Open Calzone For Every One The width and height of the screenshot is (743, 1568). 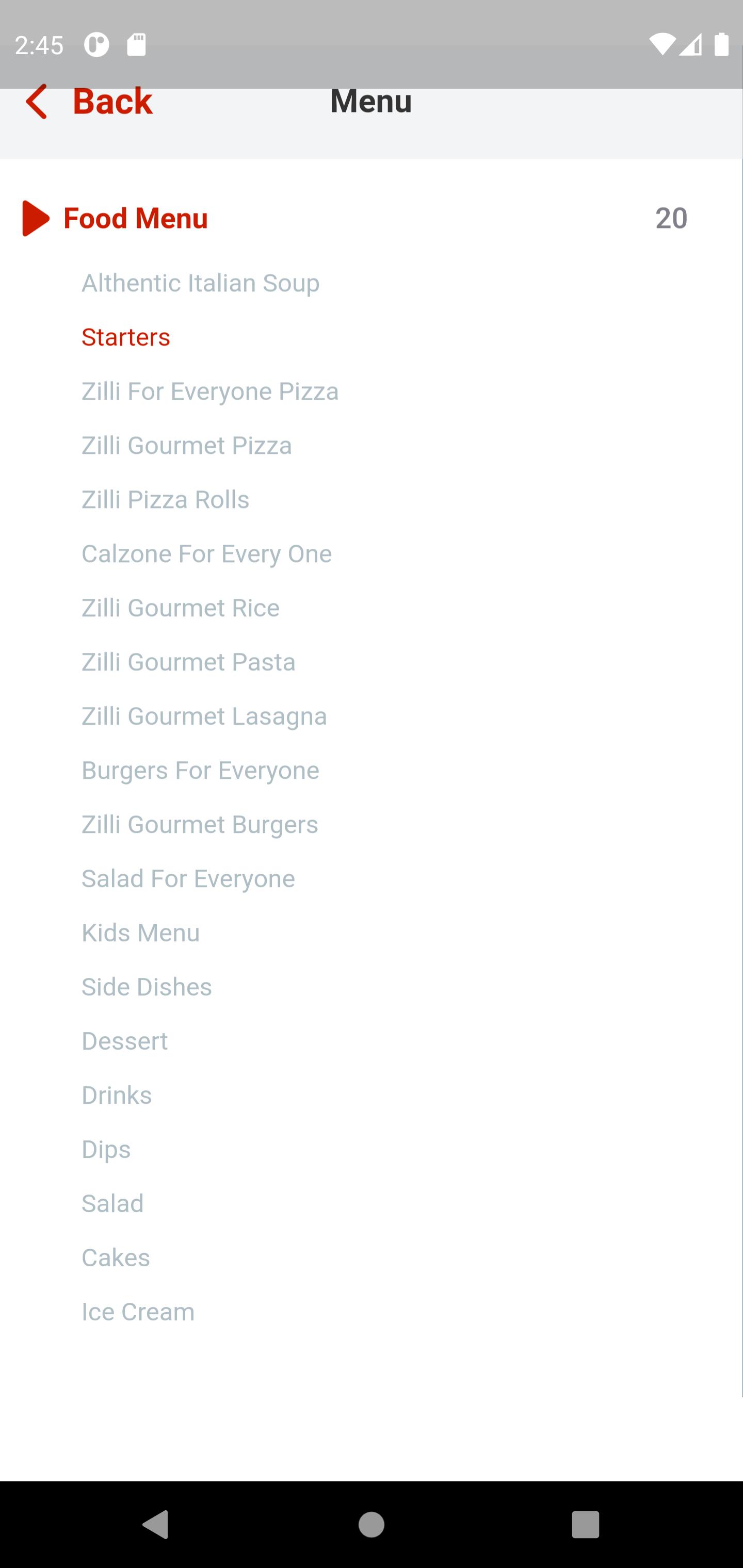[207, 554]
